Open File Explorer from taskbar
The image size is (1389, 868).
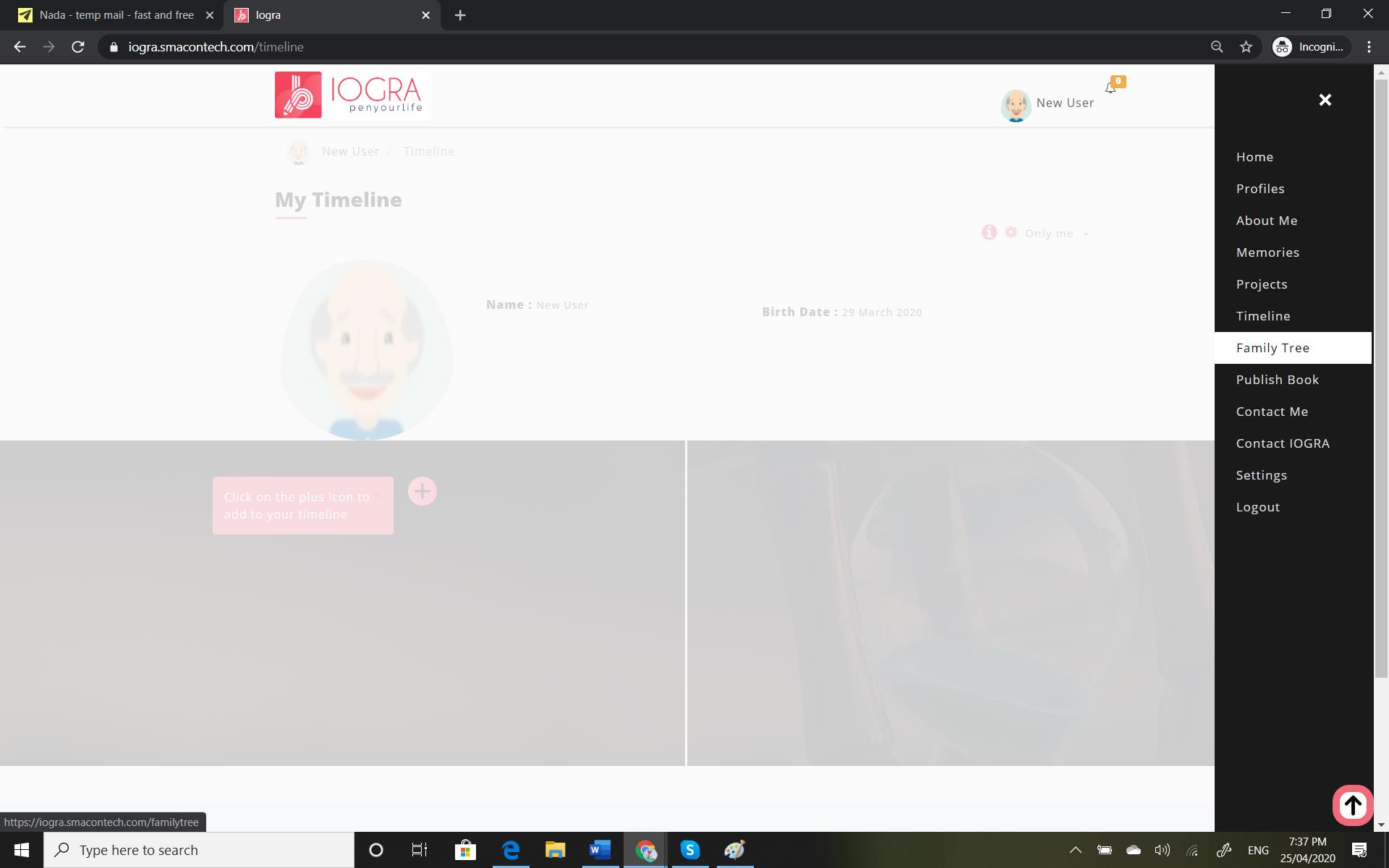click(555, 850)
